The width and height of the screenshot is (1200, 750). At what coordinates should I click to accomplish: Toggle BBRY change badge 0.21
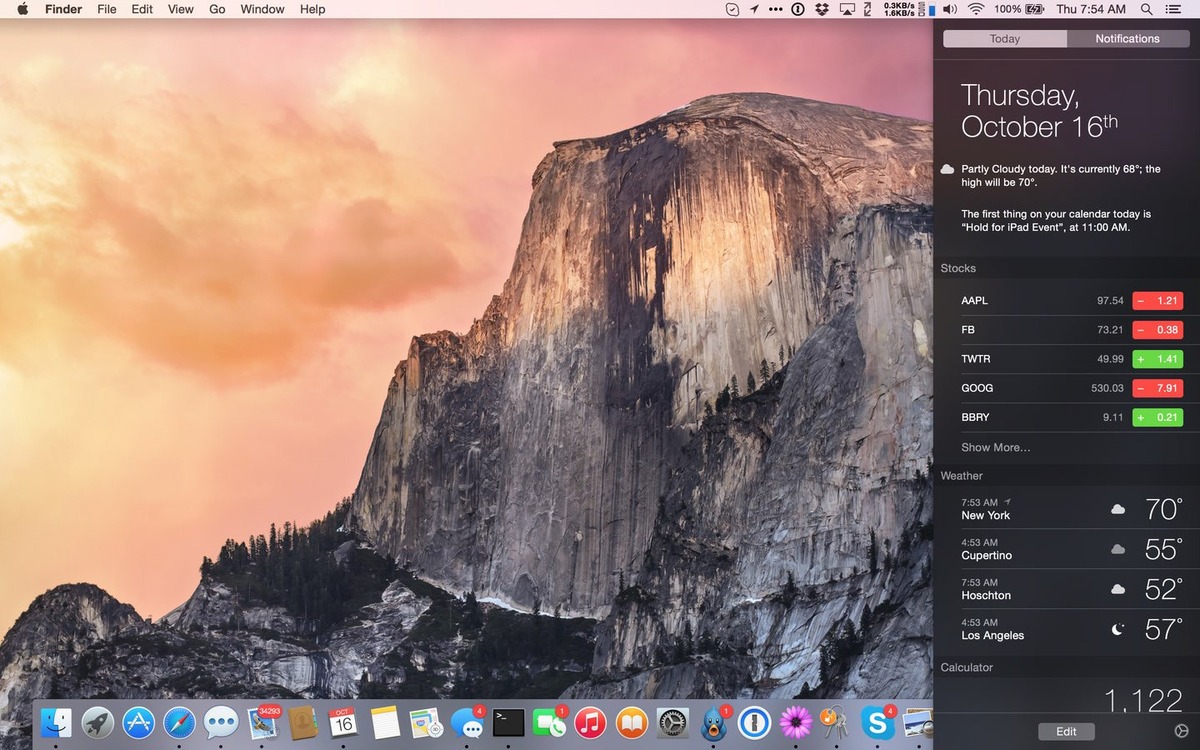[x=1157, y=417]
